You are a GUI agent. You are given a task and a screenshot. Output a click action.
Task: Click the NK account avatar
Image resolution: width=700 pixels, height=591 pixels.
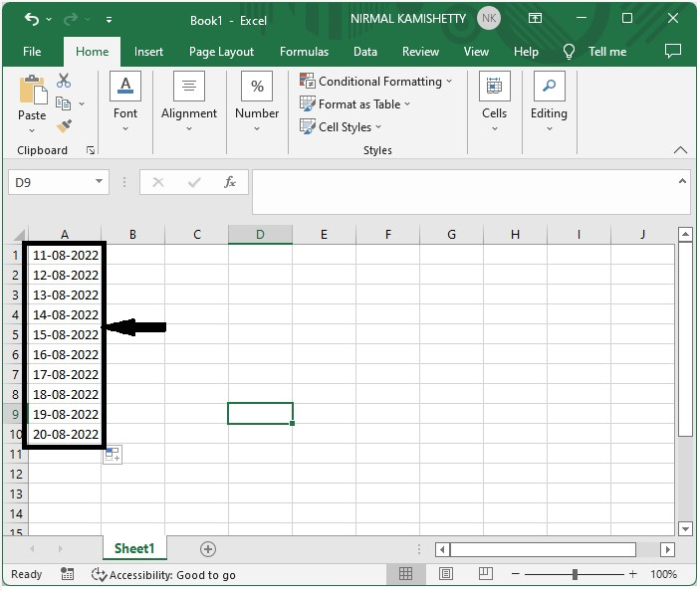pyautogui.click(x=489, y=18)
